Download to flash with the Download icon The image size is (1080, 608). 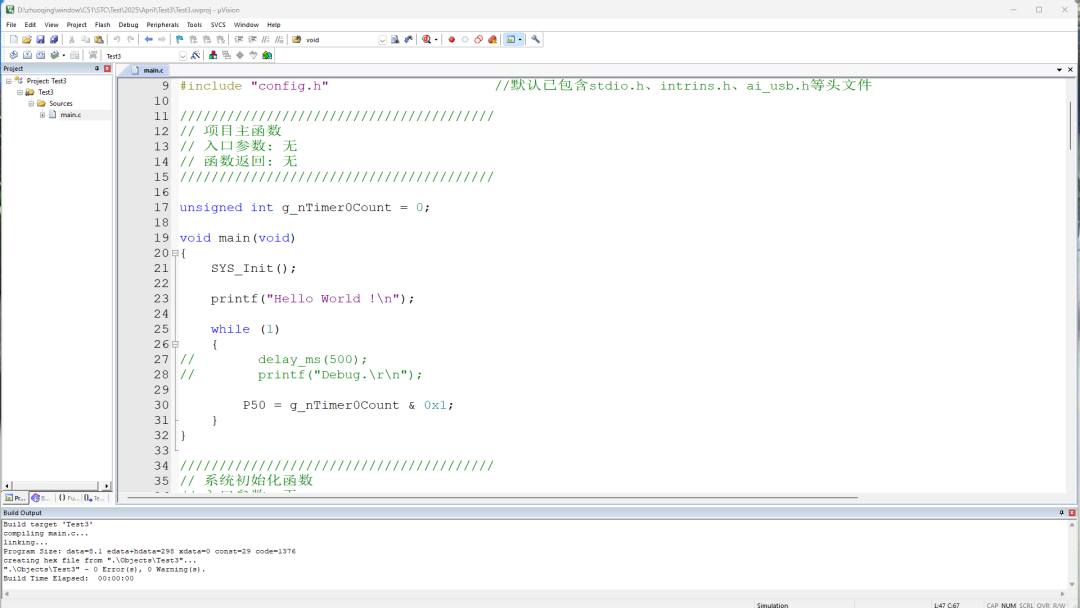93,55
